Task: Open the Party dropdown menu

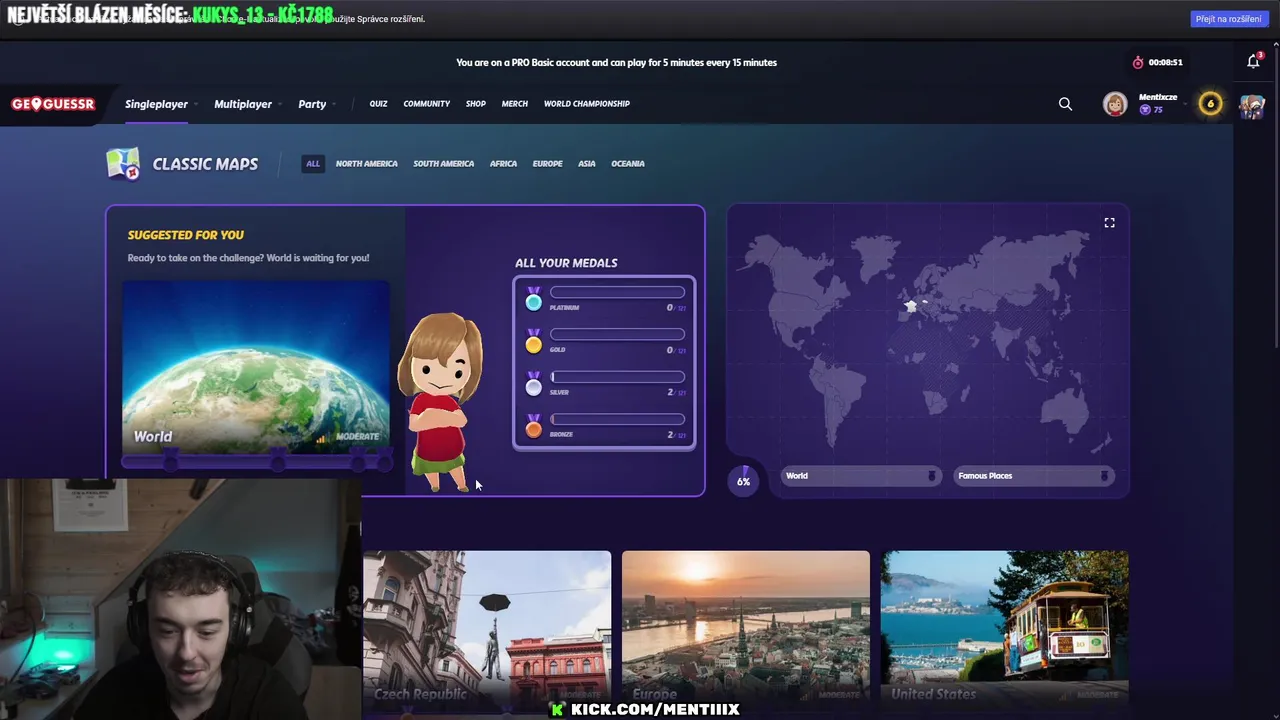Action: tap(317, 104)
